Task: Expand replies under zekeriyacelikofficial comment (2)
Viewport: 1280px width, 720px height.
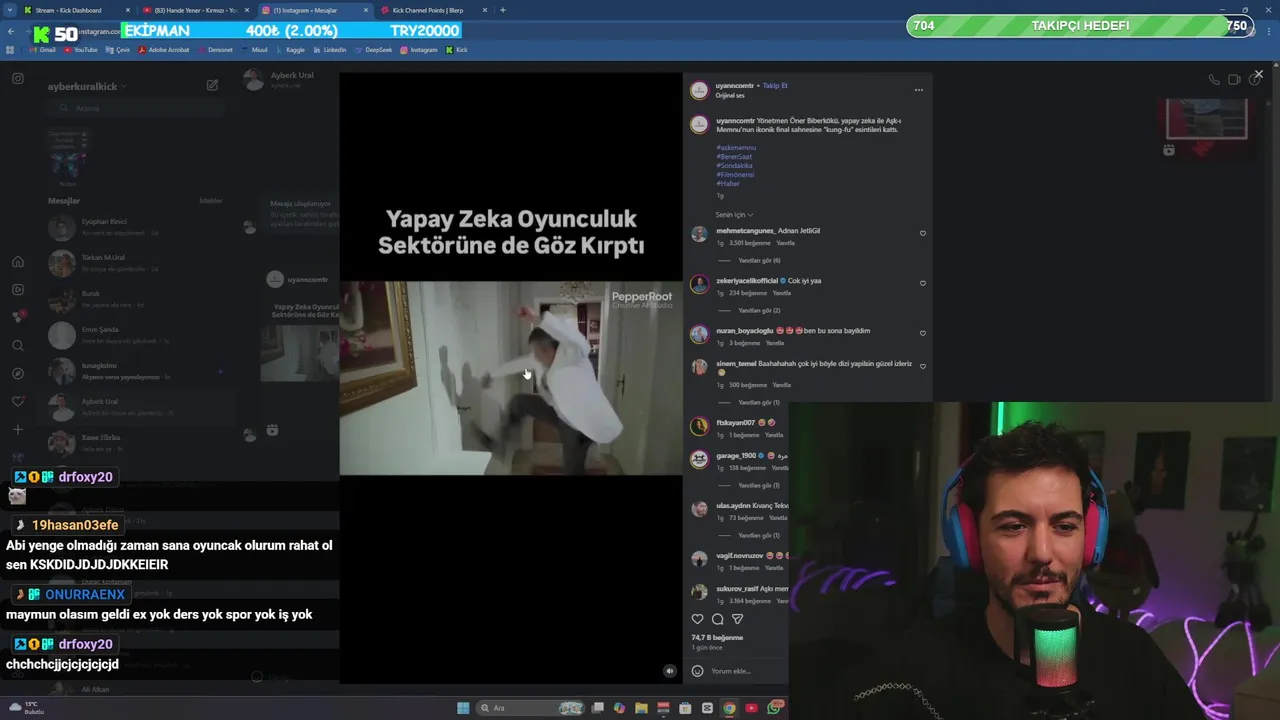Action: coord(759,311)
